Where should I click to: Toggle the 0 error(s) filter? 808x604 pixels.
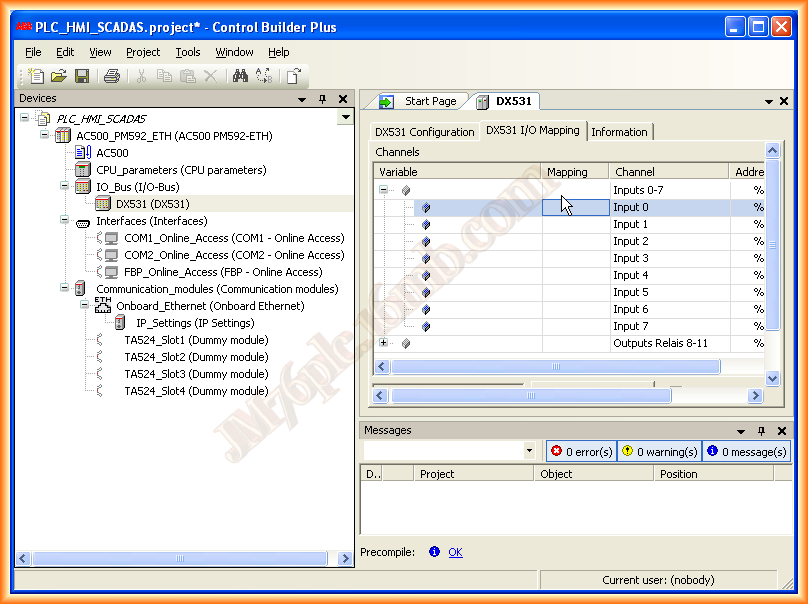click(581, 452)
